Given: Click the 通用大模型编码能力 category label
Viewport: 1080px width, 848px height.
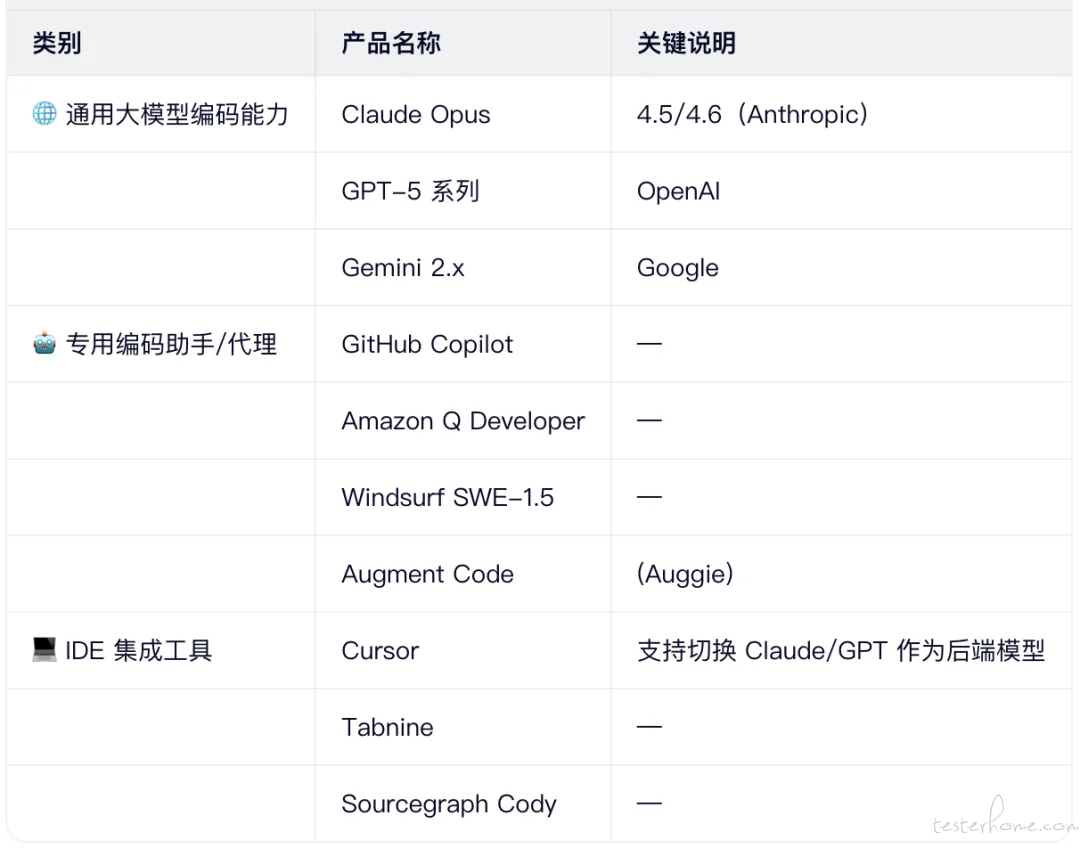Looking at the screenshot, I should 177,115.
